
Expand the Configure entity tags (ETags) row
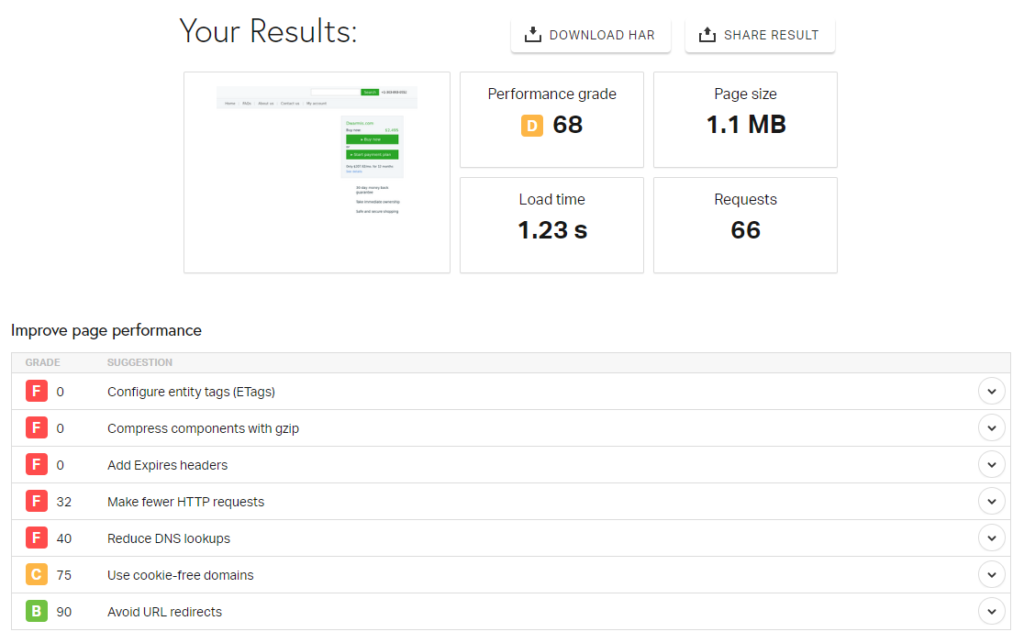[991, 392]
